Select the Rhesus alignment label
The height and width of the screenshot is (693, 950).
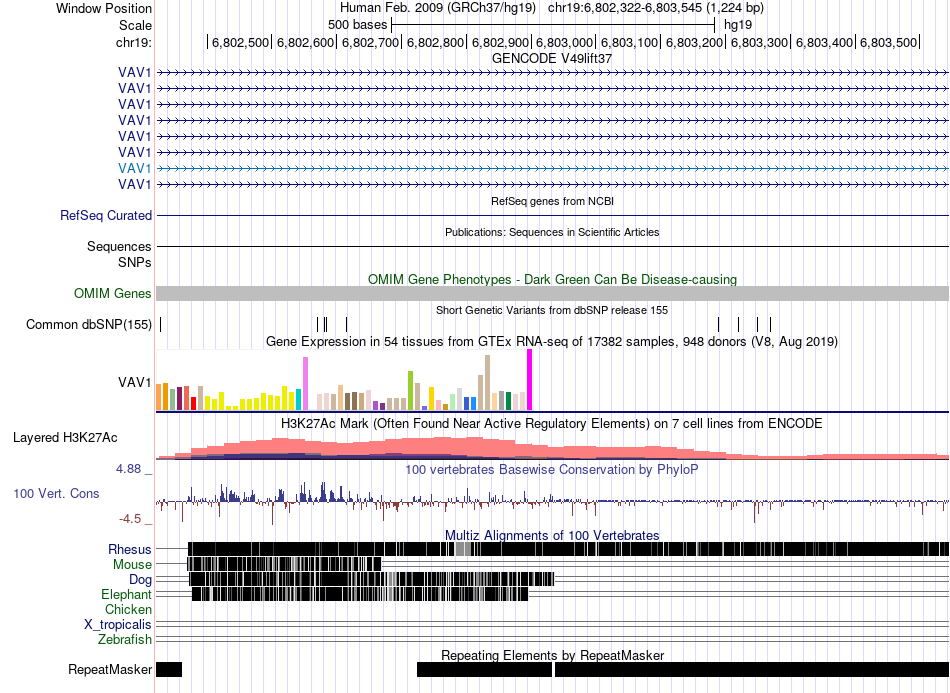point(130,549)
